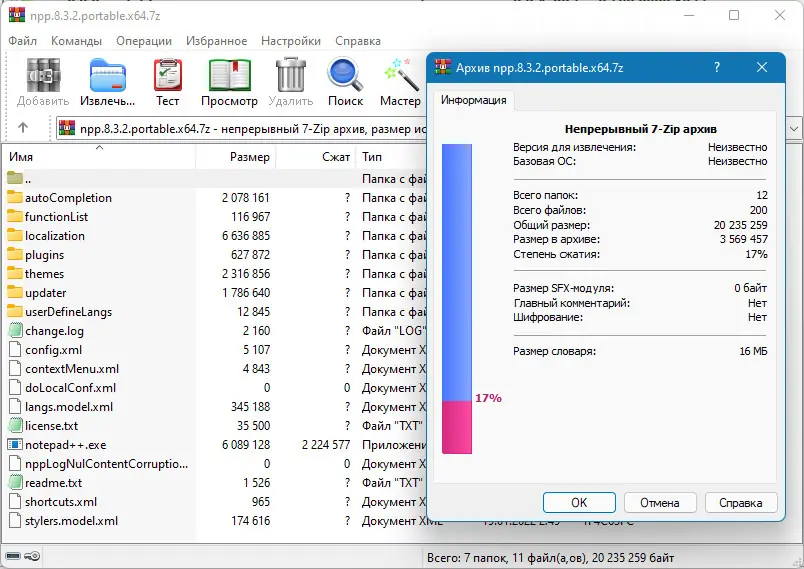Select the doLocalConf.xml file name
The height and width of the screenshot is (569, 804).
pyautogui.click(x=70, y=388)
